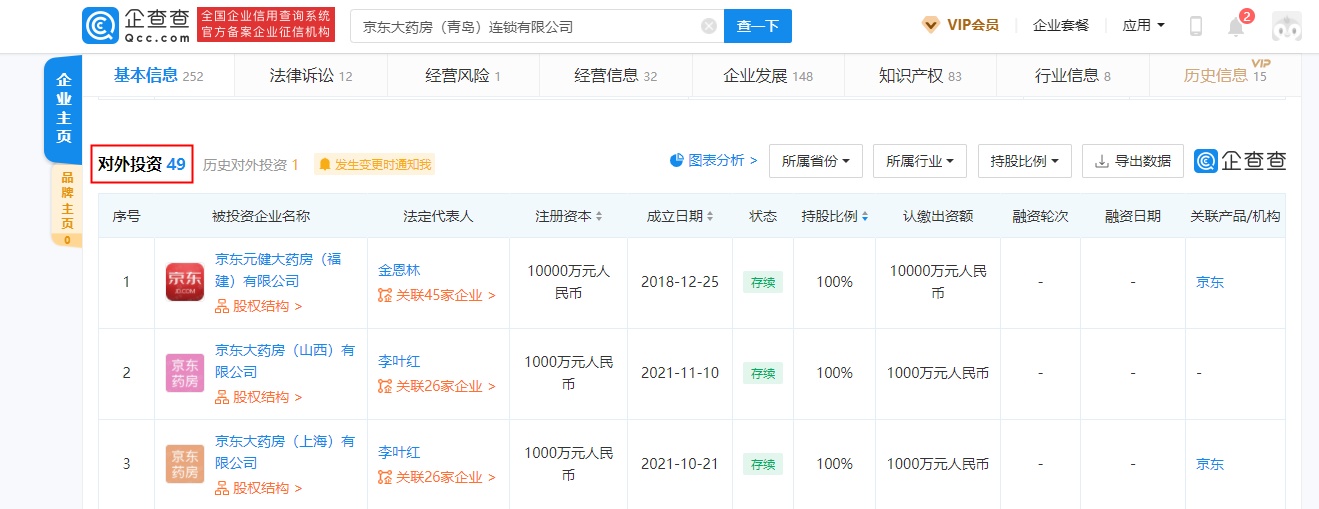Open 京东大药房（山西） pink logo thumbnail

coord(184,373)
